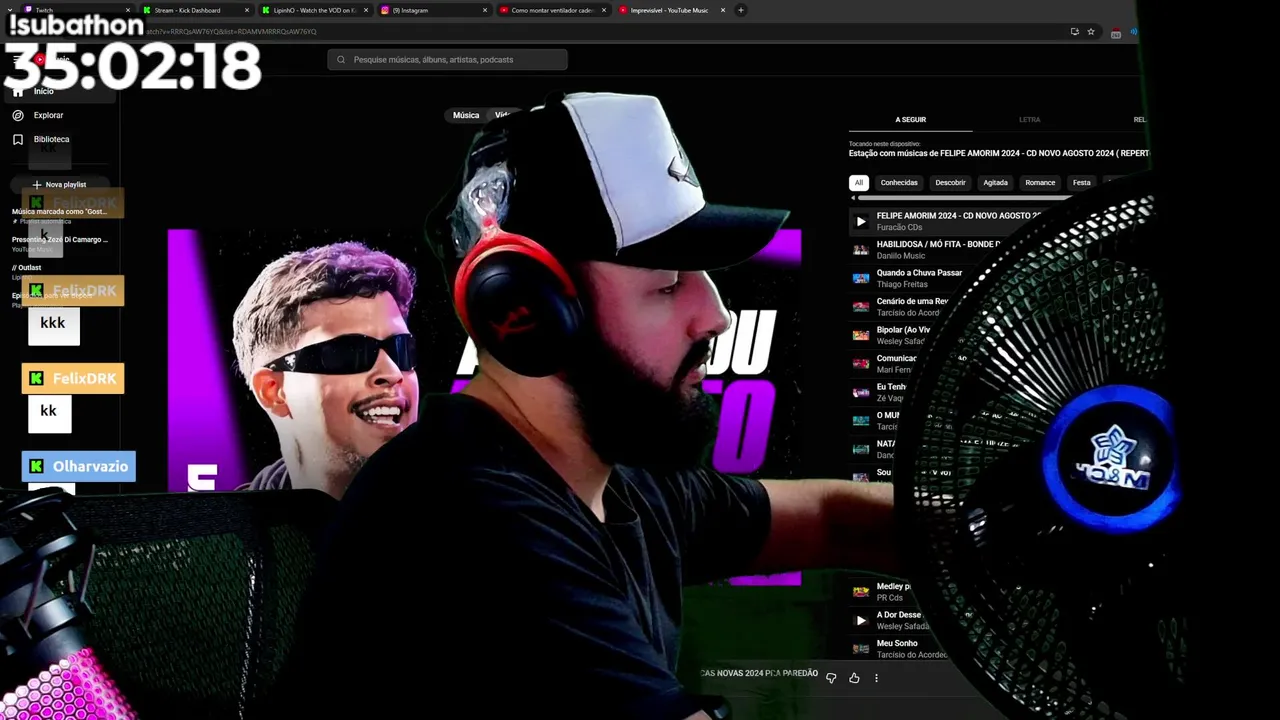Click the Olharvazio chat username

pyautogui.click(x=90, y=466)
